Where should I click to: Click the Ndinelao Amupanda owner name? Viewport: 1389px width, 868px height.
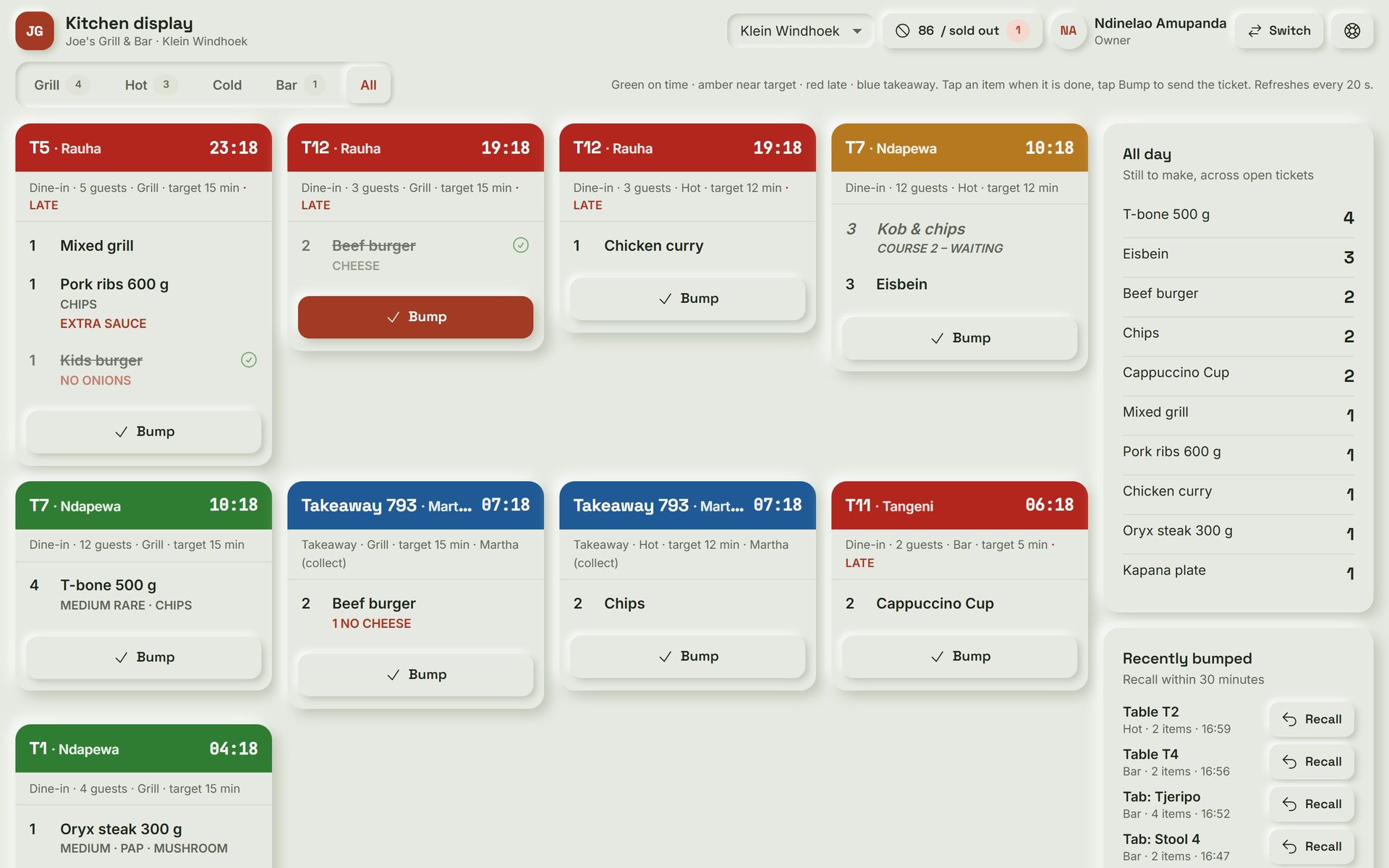[x=1160, y=23]
